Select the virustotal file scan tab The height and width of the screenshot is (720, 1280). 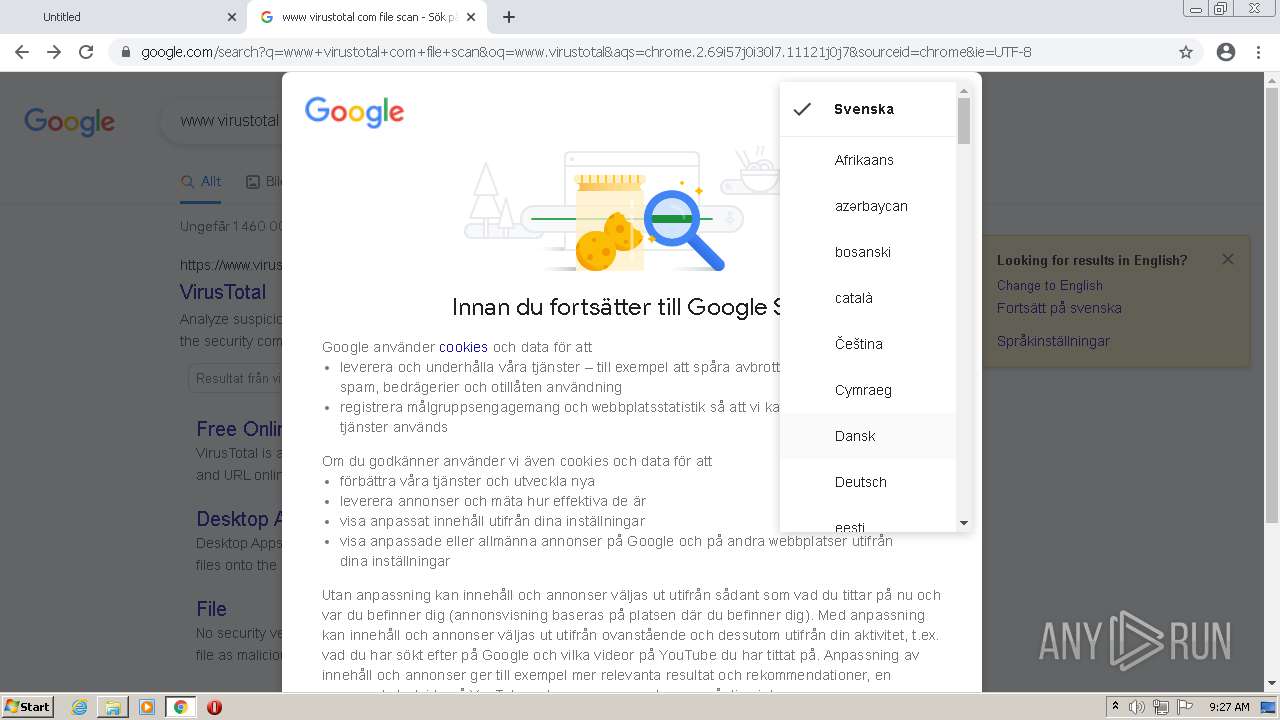(366, 17)
